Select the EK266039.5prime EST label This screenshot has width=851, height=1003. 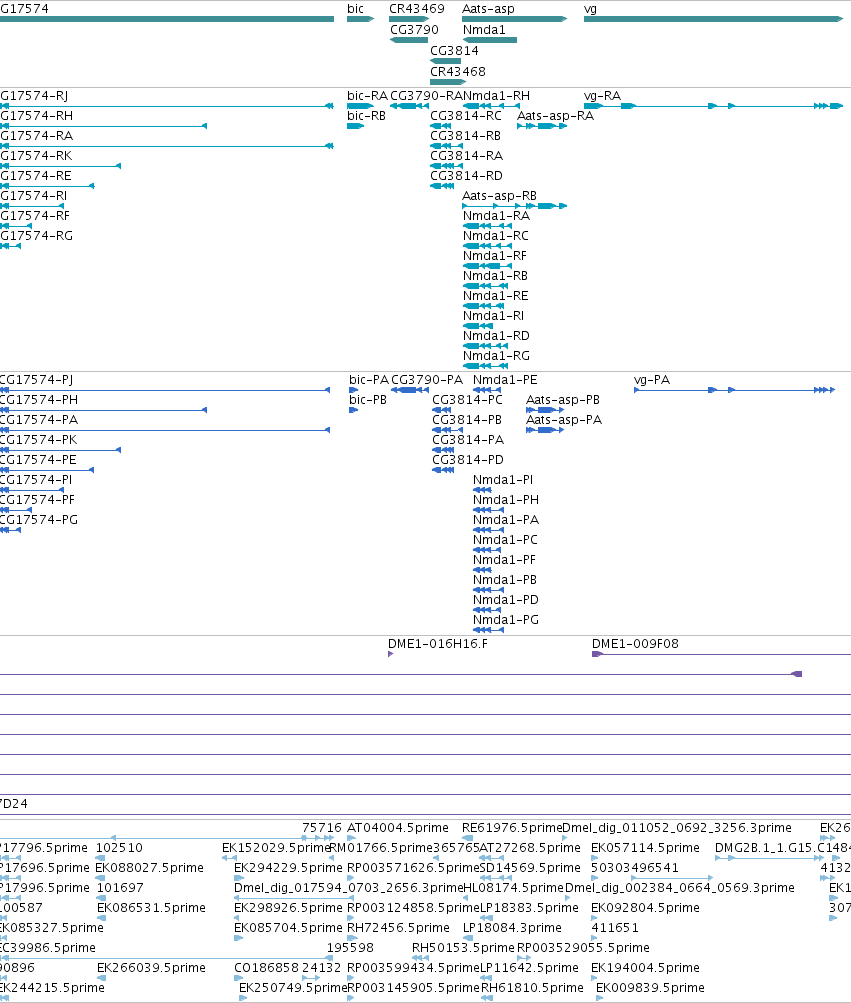click(x=151, y=968)
